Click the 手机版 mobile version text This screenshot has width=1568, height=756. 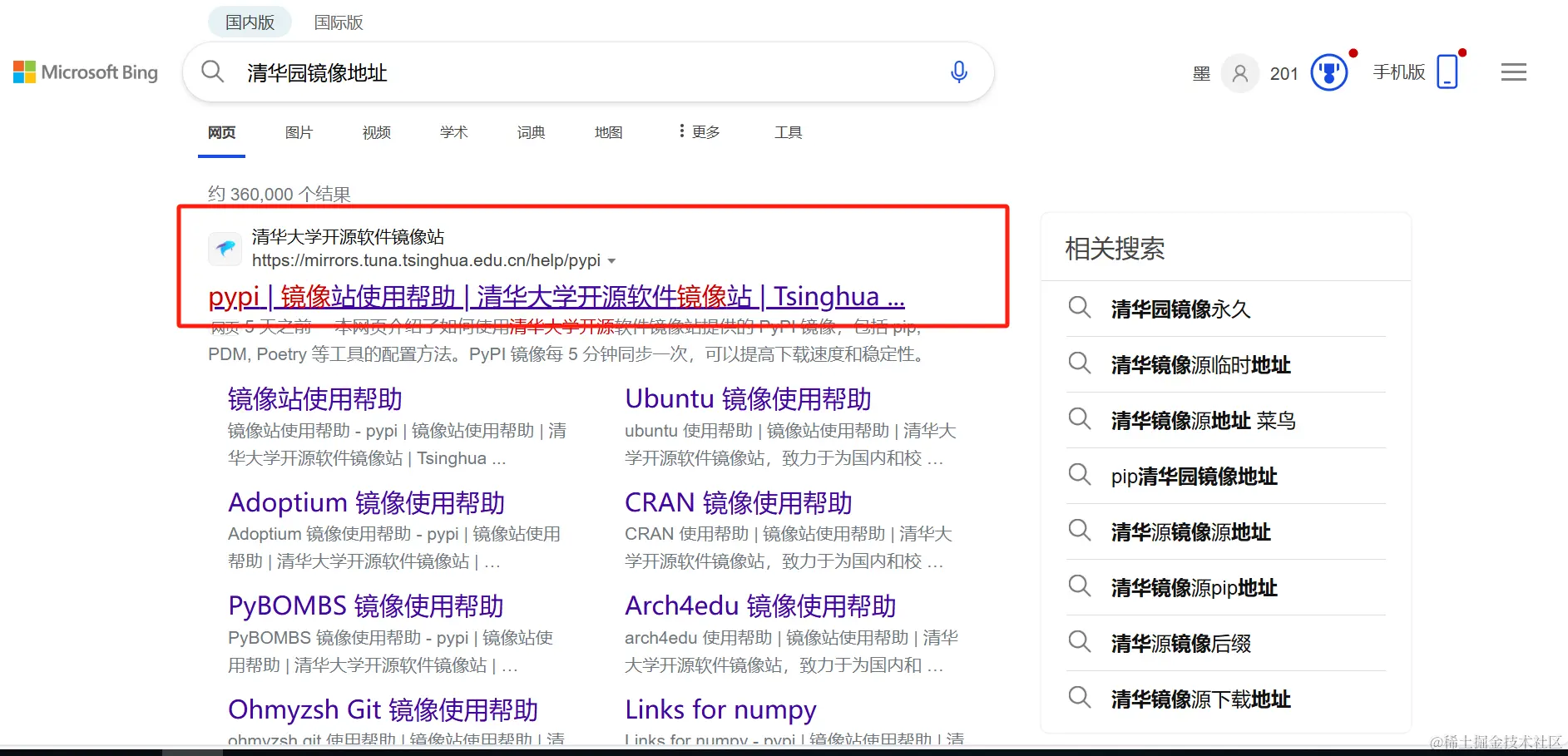pyautogui.click(x=1399, y=72)
